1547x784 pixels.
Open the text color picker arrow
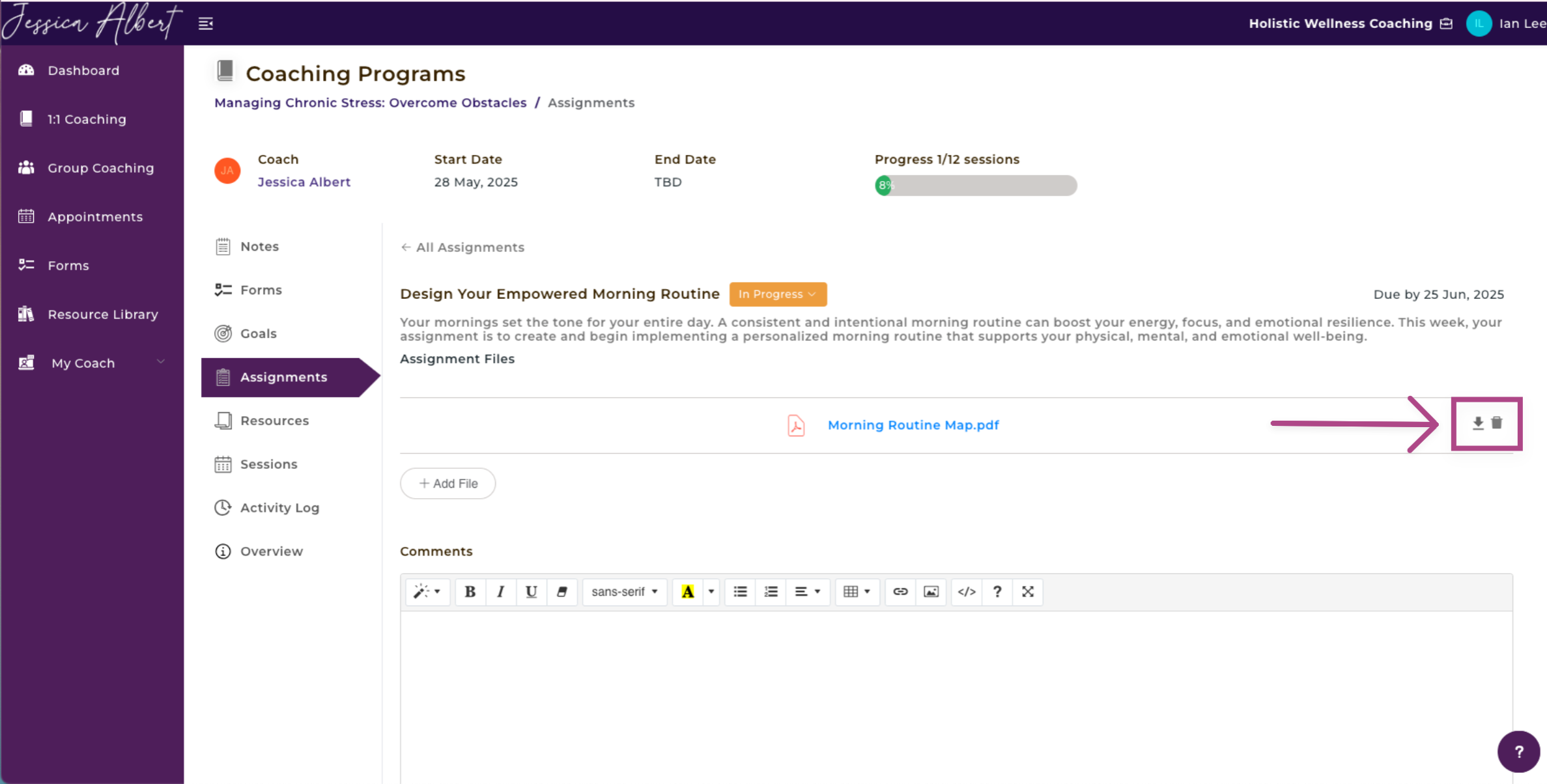pyautogui.click(x=711, y=592)
